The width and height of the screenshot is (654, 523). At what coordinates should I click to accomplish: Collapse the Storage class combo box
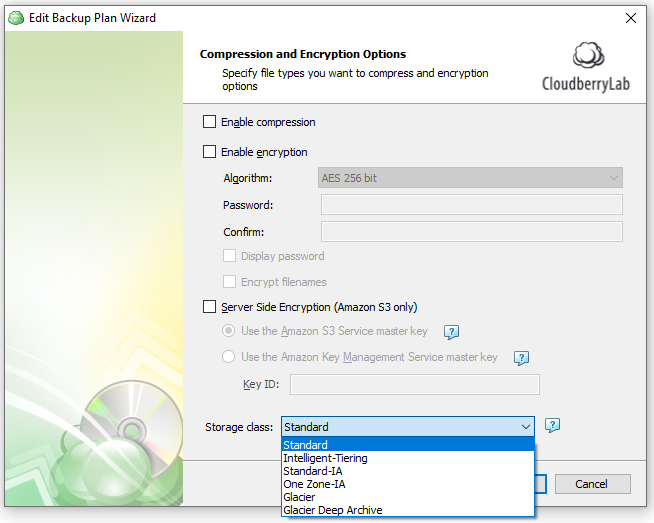(408, 427)
